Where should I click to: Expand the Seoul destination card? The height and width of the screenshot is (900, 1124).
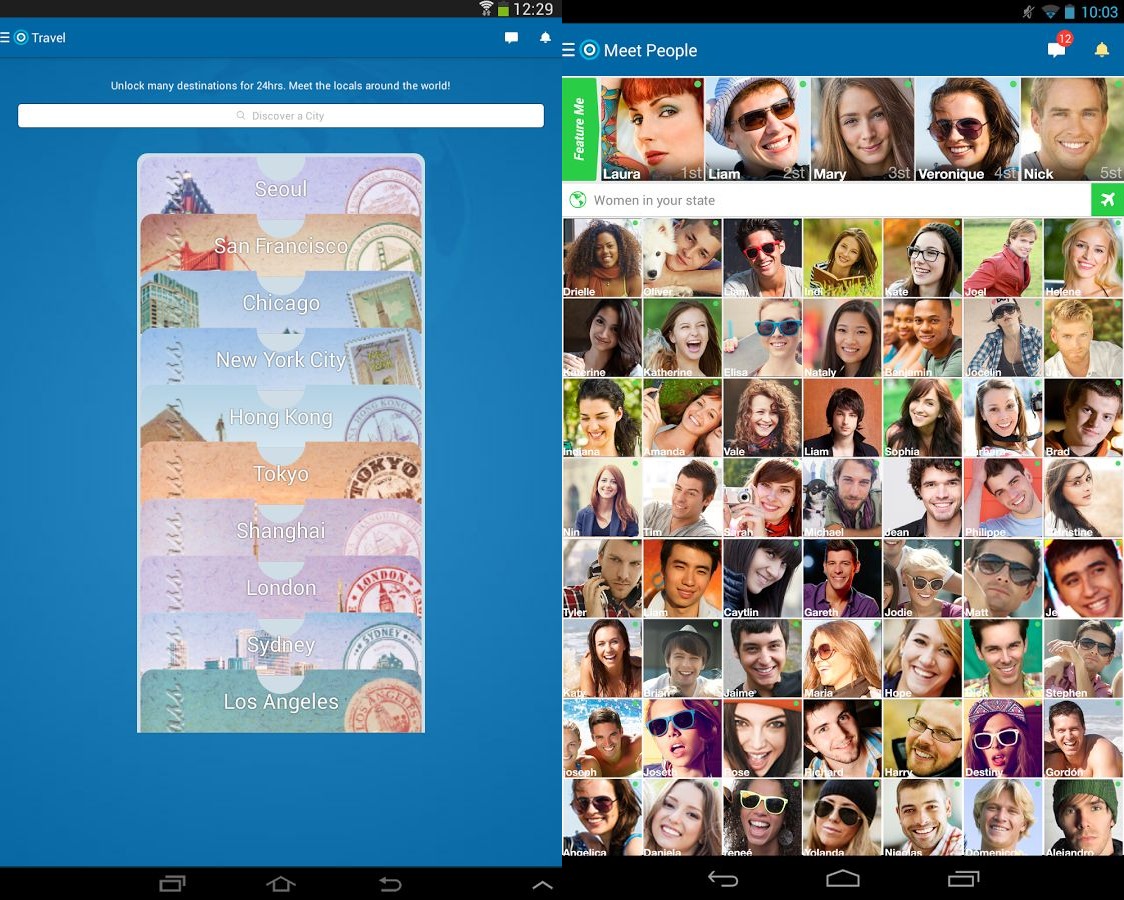tap(281, 189)
